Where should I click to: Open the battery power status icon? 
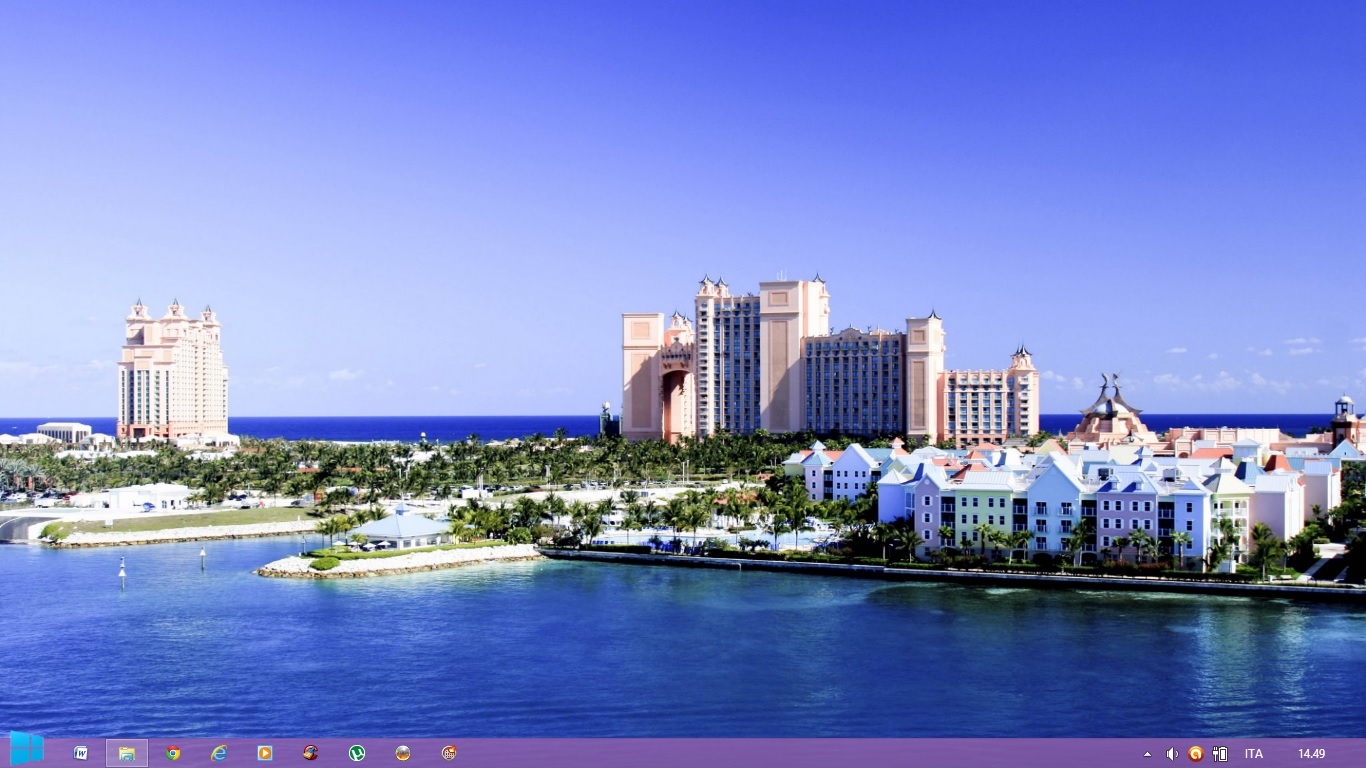(1220, 754)
